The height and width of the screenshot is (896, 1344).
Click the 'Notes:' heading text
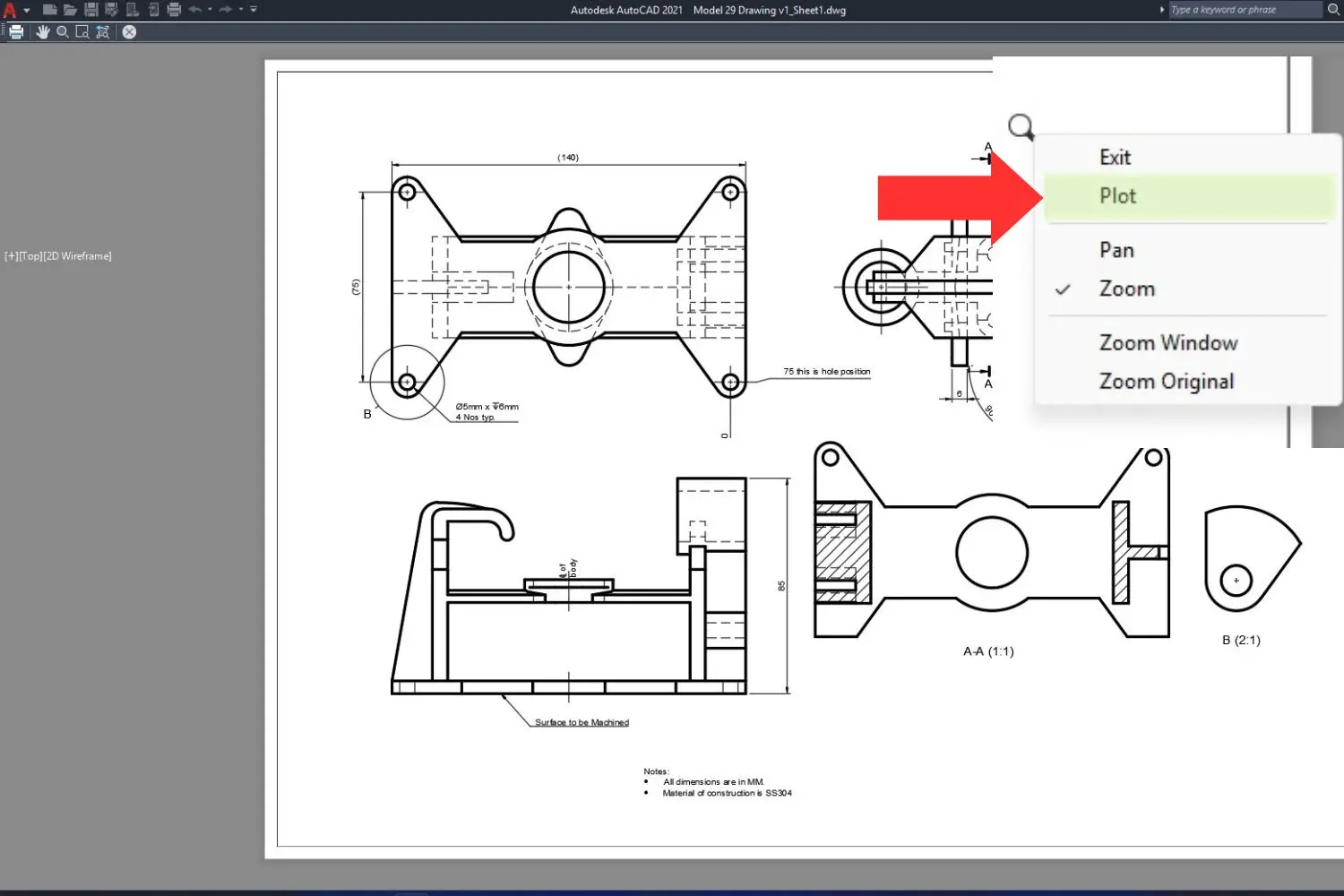click(656, 771)
